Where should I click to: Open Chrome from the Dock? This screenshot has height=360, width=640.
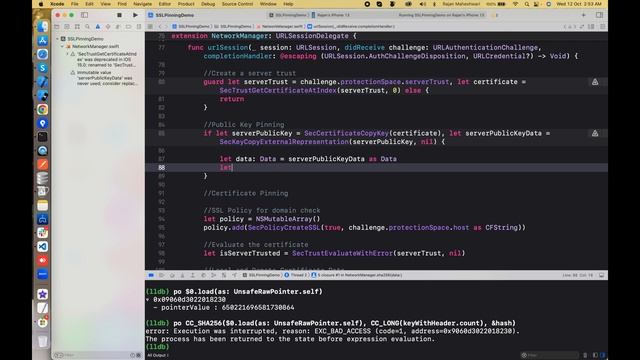click(x=42, y=109)
